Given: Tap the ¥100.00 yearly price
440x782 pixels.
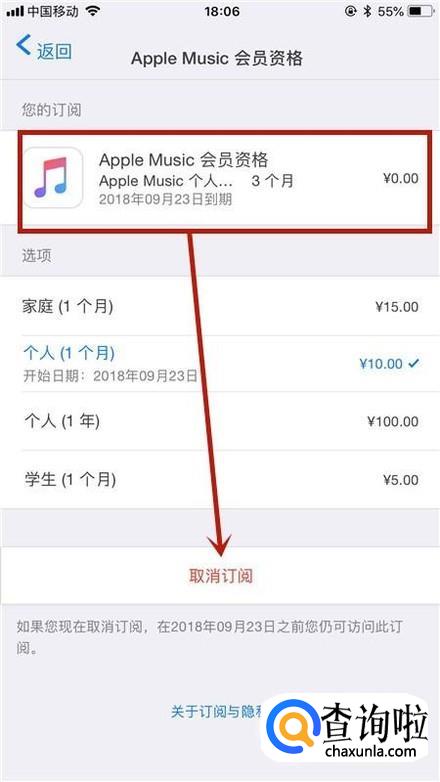Looking at the screenshot, I should 393,422.
